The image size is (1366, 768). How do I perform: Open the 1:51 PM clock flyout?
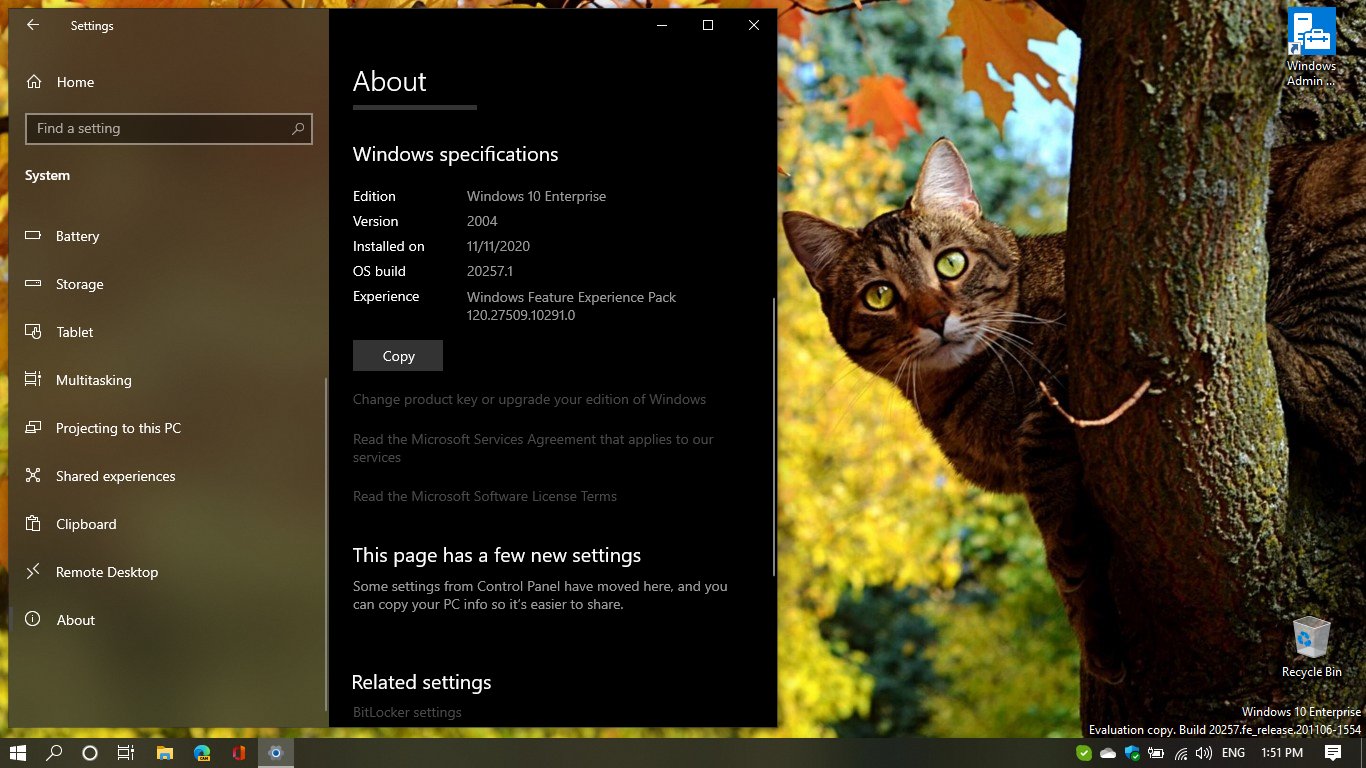point(1282,753)
